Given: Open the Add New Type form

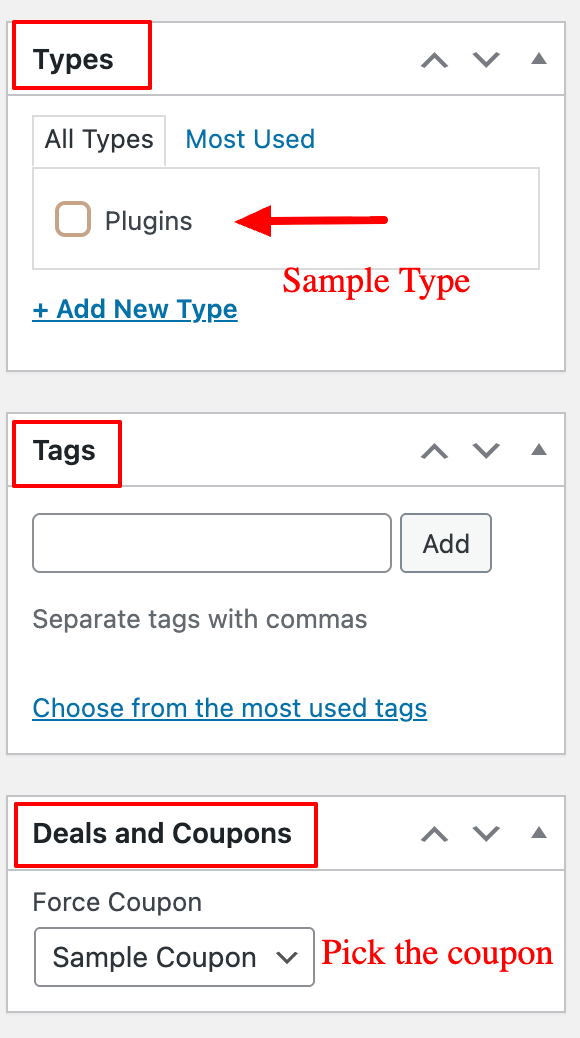Looking at the screenshot, I should (135, 309).
